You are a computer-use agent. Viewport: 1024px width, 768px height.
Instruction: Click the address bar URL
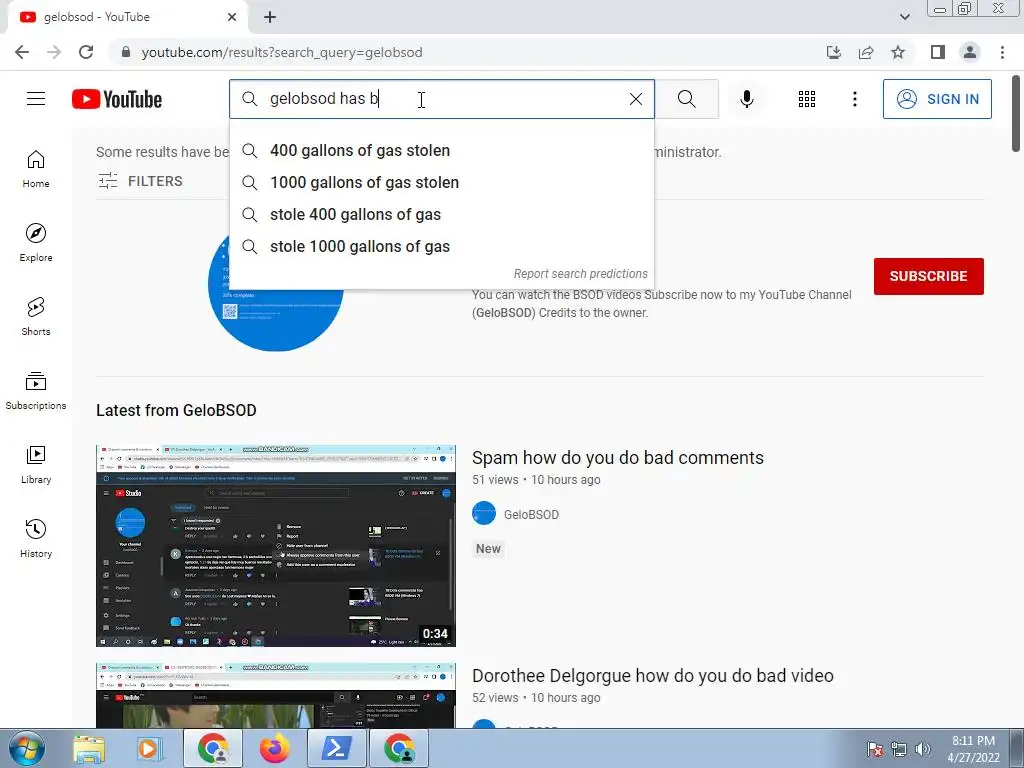(282, 52)
